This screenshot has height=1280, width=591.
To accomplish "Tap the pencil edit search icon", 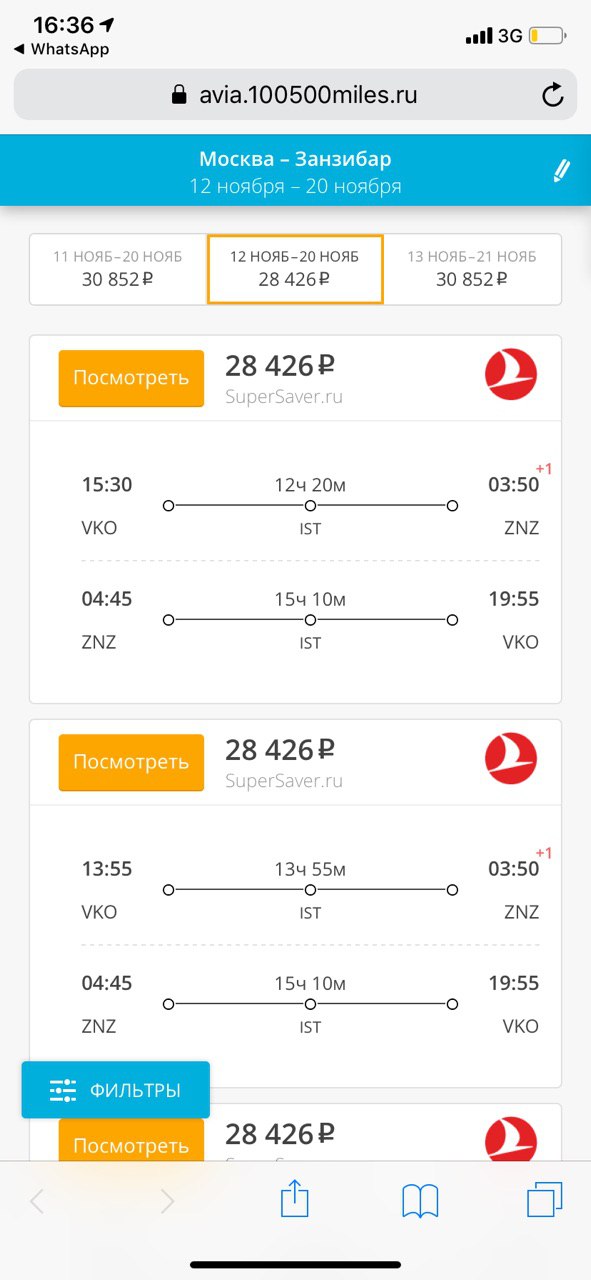I will (x=561, y=170).
